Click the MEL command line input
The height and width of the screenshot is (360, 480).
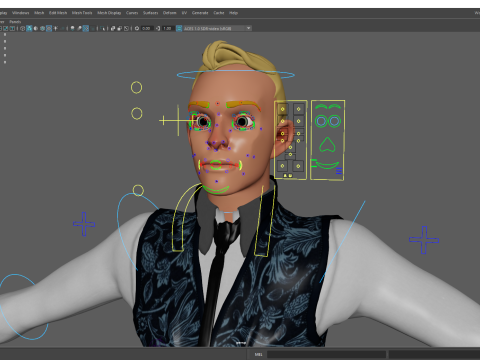point(326,354)
